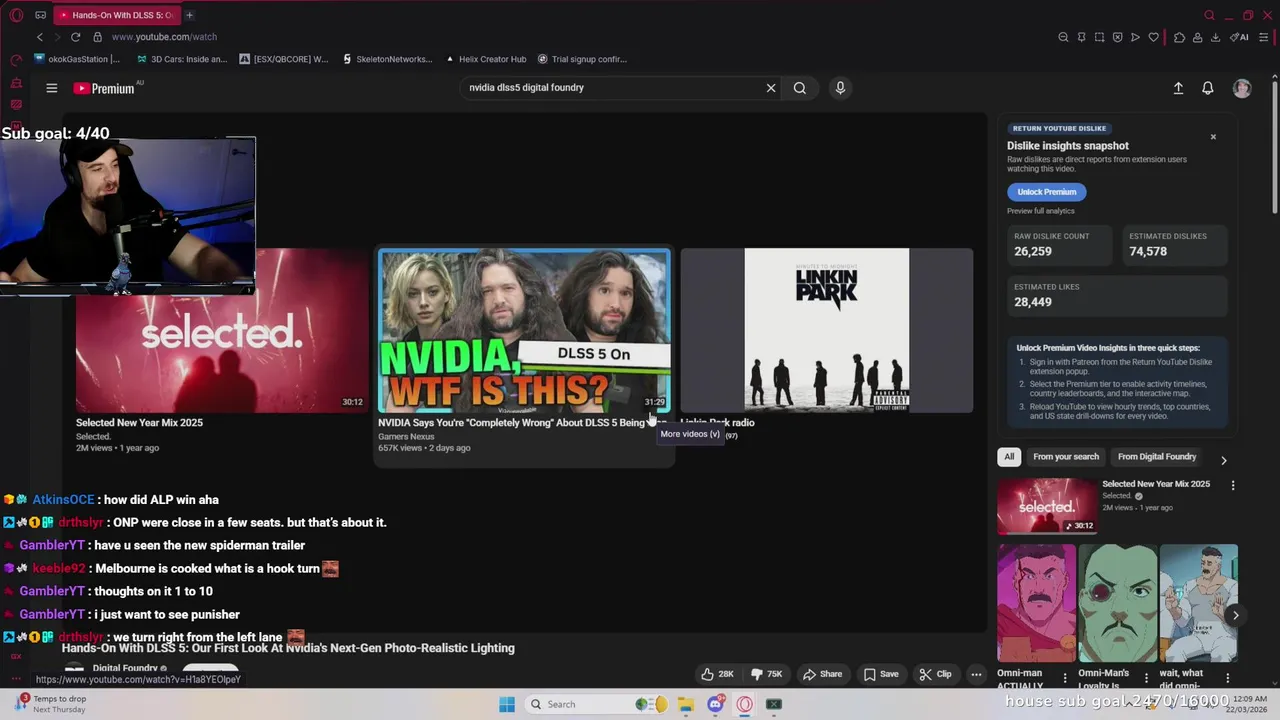Open the YouTube create/upload button
This screenshot has height=720, width=1280.
1178,88
